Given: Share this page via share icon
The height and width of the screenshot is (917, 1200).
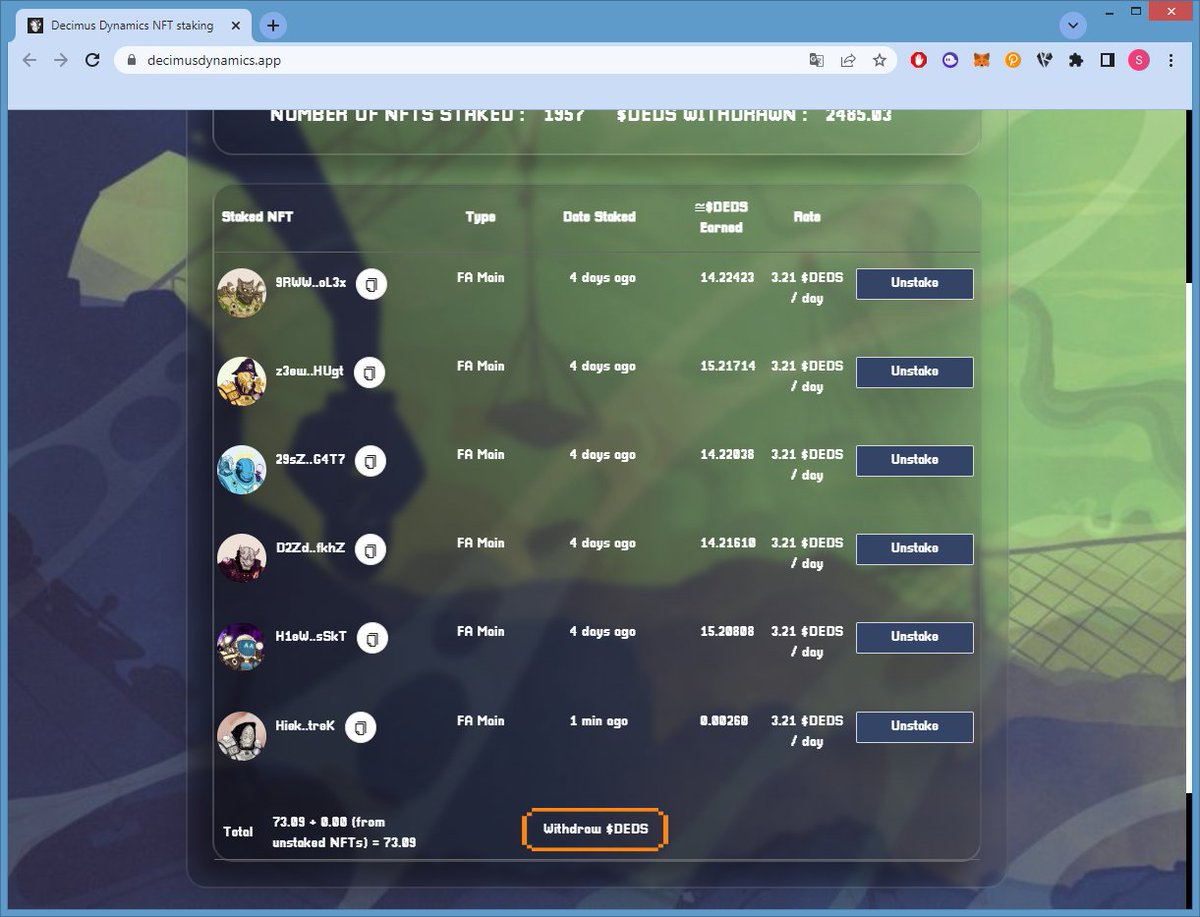Looking at the screenshot, I should point(848,60).
